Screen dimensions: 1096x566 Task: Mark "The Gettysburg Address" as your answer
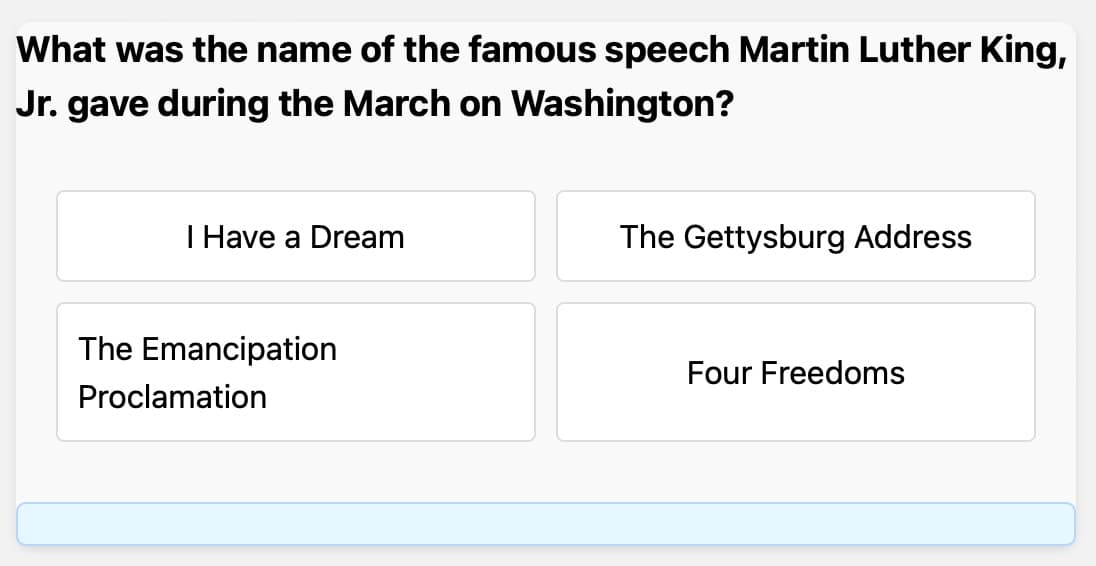[795, 237]
